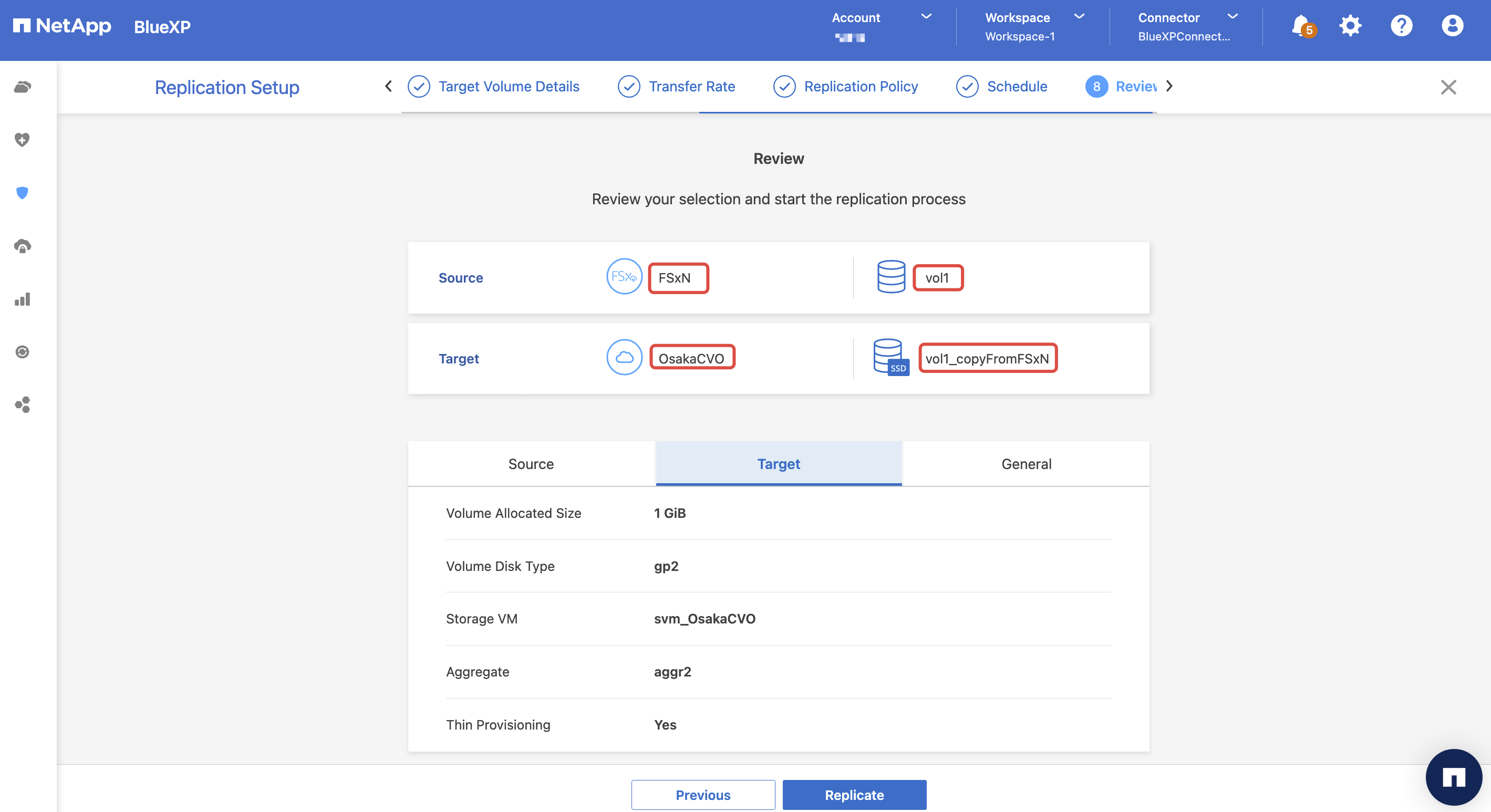This screenshot has height=812, width=1491.
Task: Click the help question mark icon
Action: 1401,26
